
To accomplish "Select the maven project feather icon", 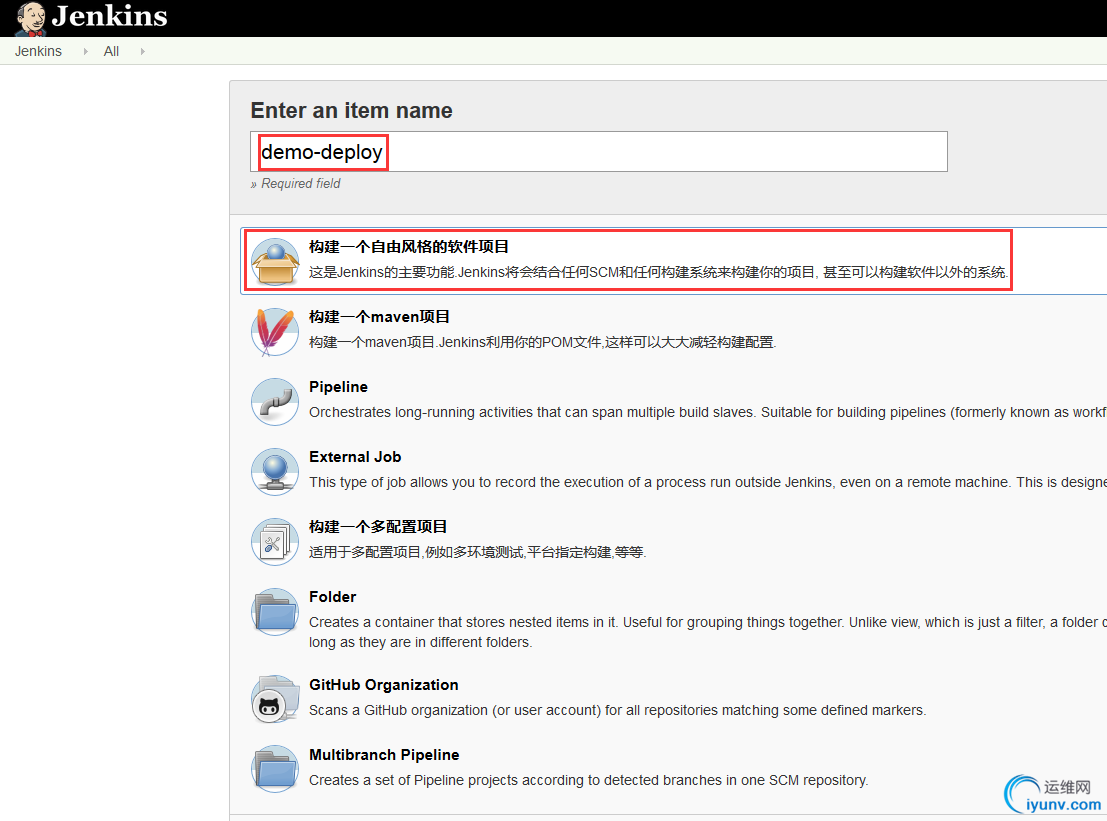I will click(x=275, y=331).
